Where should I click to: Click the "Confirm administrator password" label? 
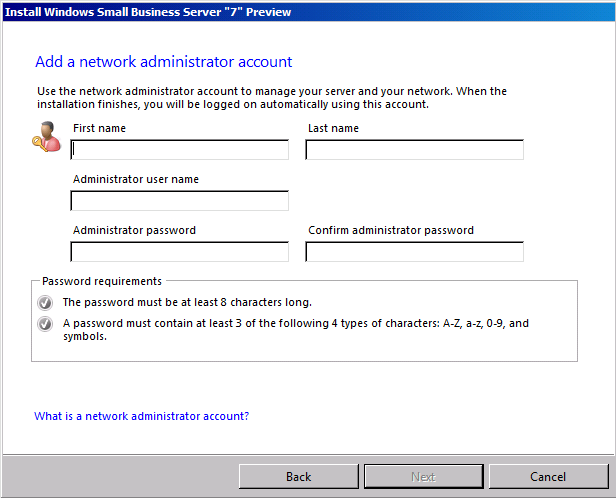coord(391,230)
